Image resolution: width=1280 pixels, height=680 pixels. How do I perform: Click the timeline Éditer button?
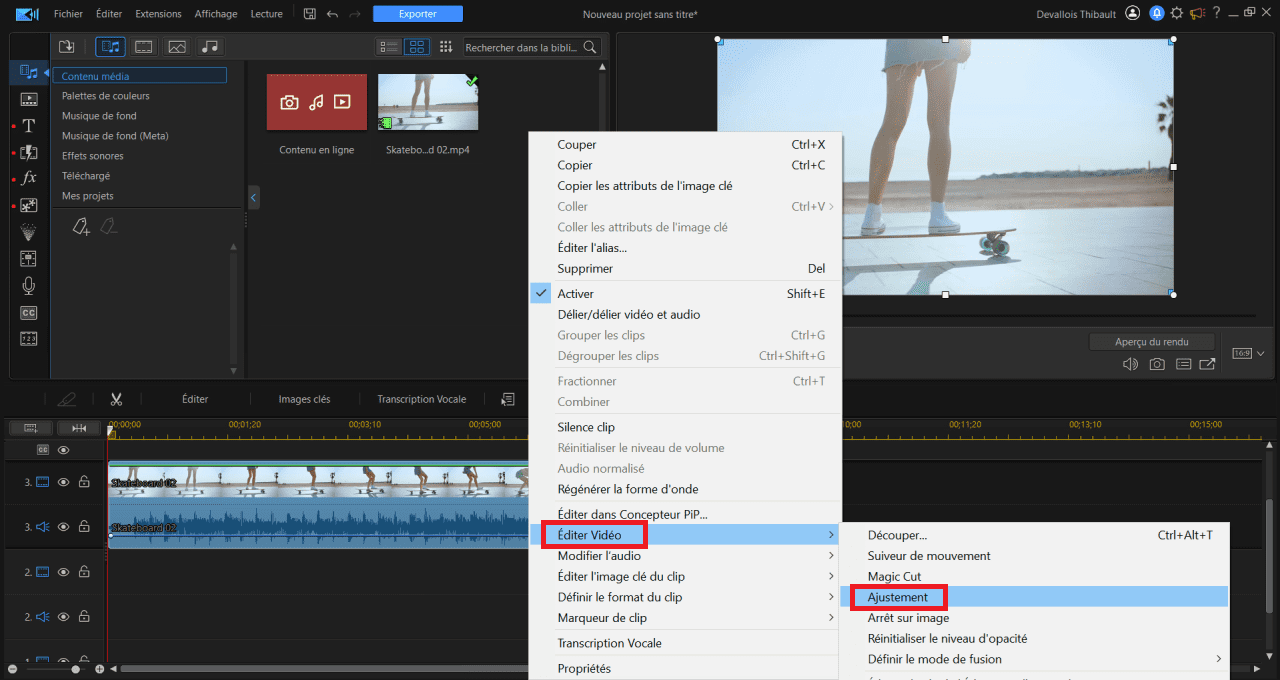[x=195, y=399]
